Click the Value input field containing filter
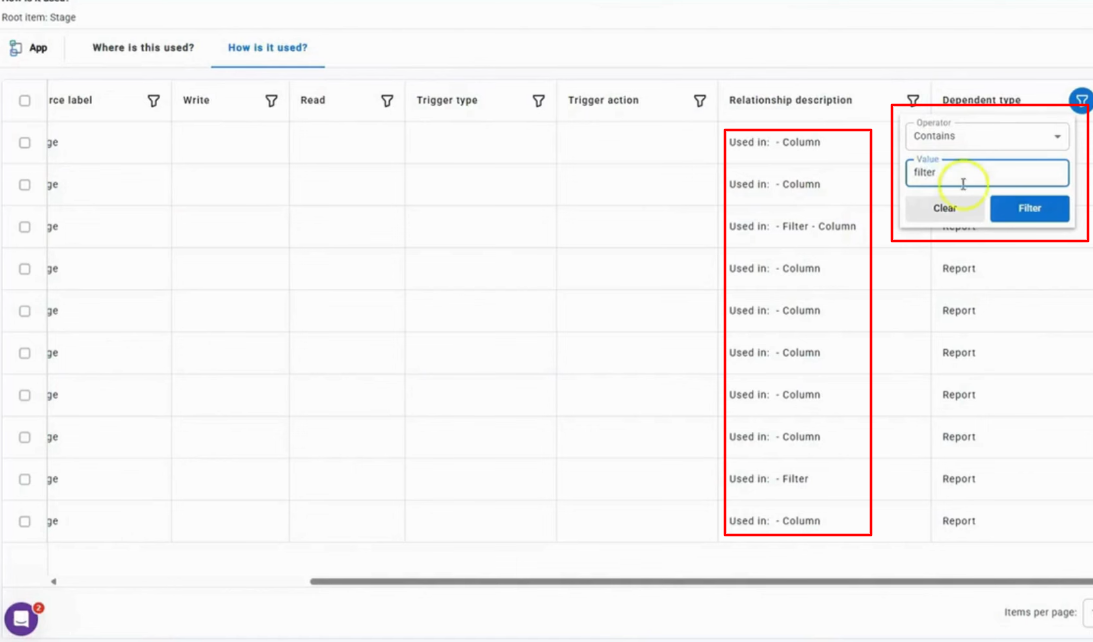 986,173
